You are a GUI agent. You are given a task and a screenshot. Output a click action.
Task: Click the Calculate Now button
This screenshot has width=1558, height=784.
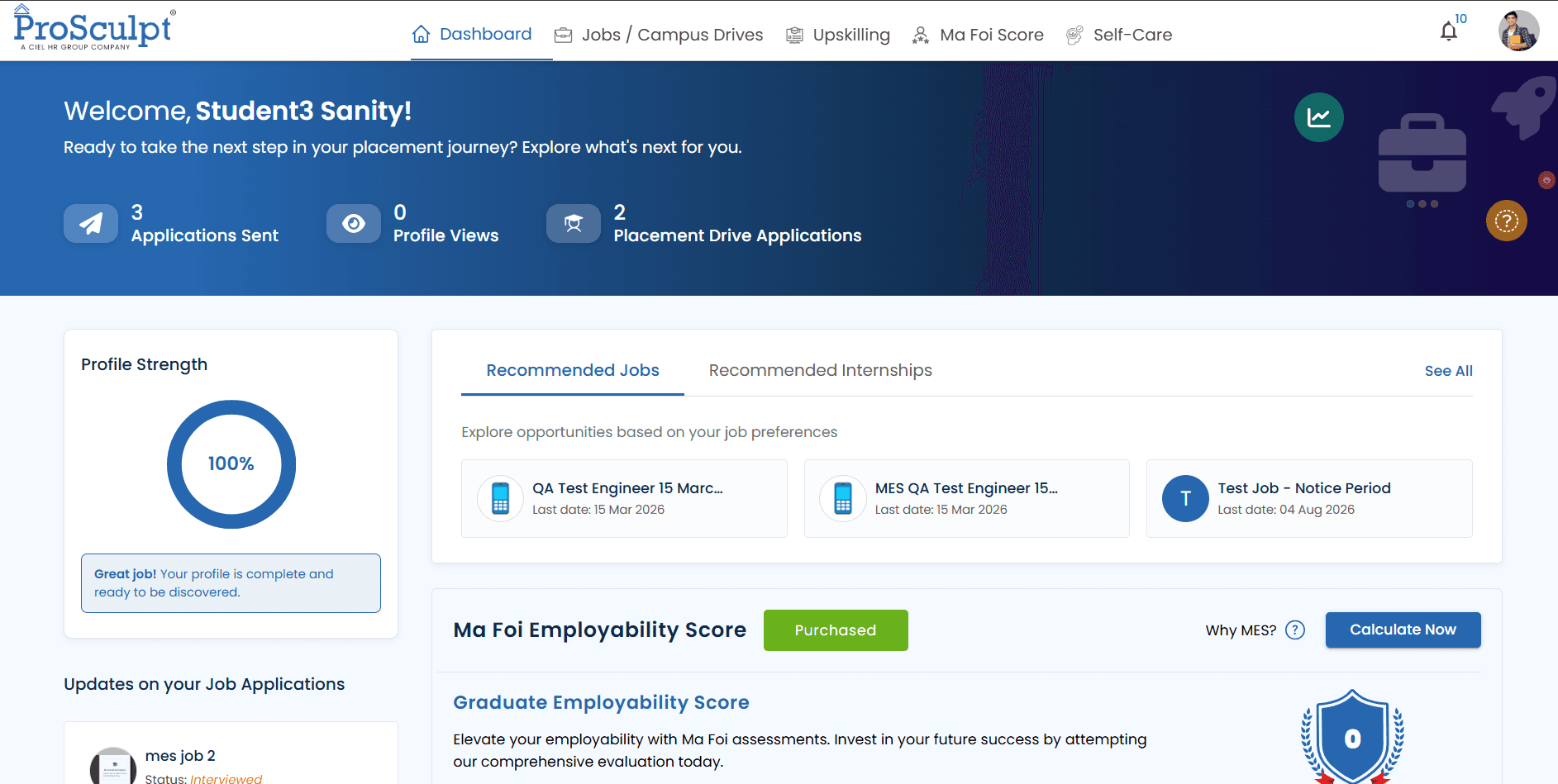point(1403,630)
